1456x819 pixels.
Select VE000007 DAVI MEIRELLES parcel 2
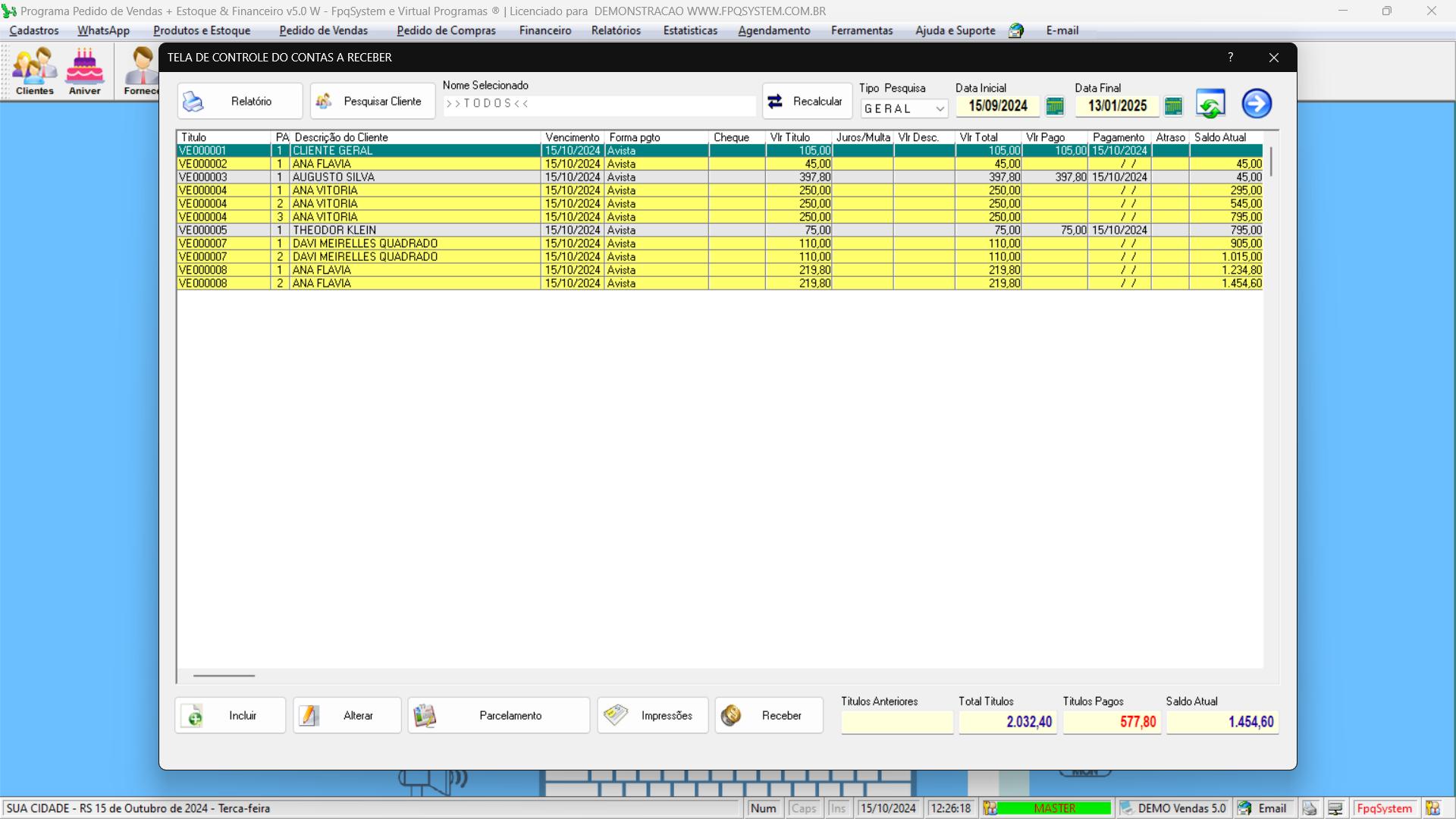720,257
